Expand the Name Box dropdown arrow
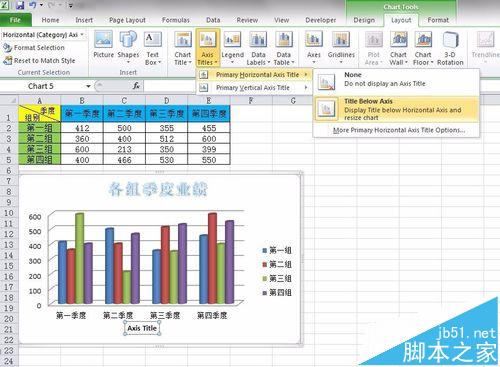This screenshot has width=500, height=367. point(88,86)
